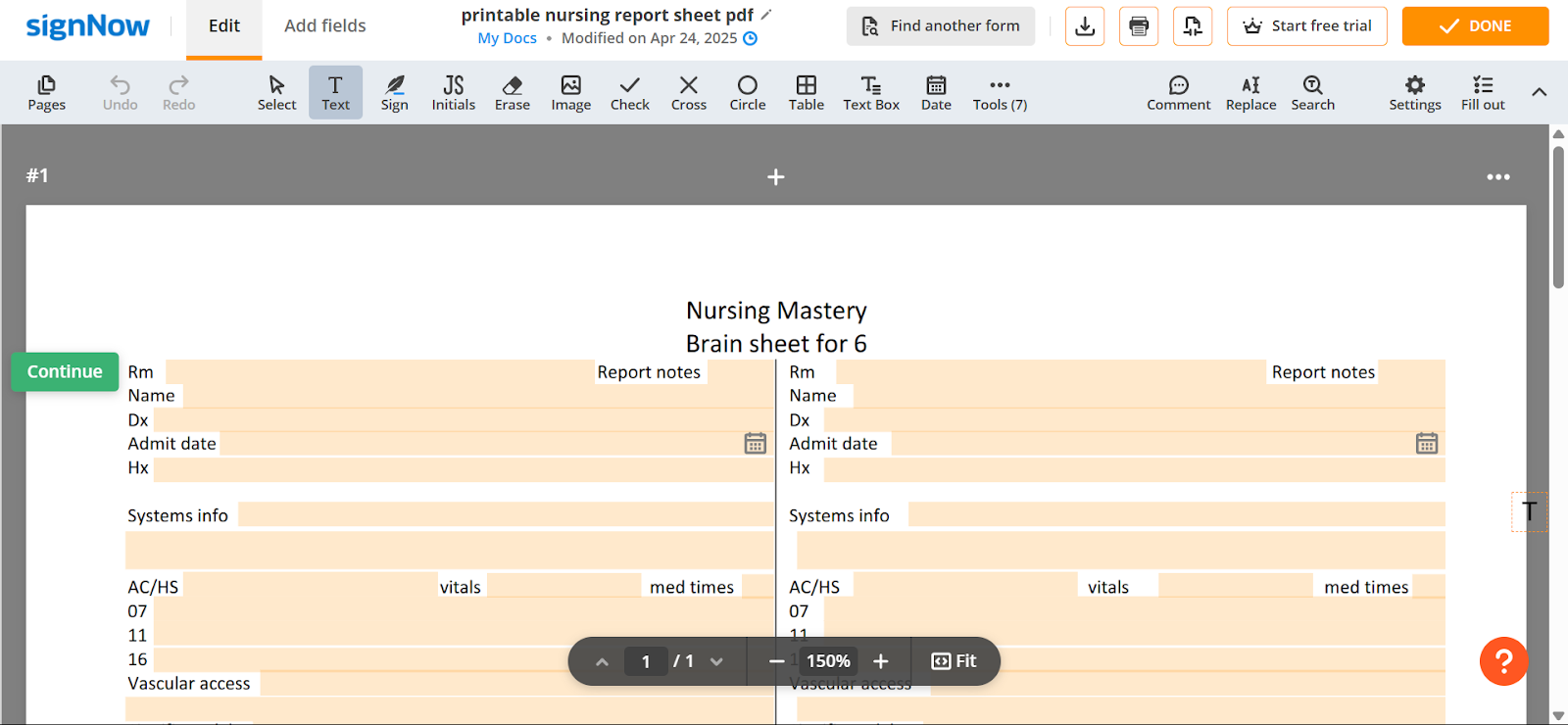
Task: Open page options three-dot menu
Action: click(1497, 177)
